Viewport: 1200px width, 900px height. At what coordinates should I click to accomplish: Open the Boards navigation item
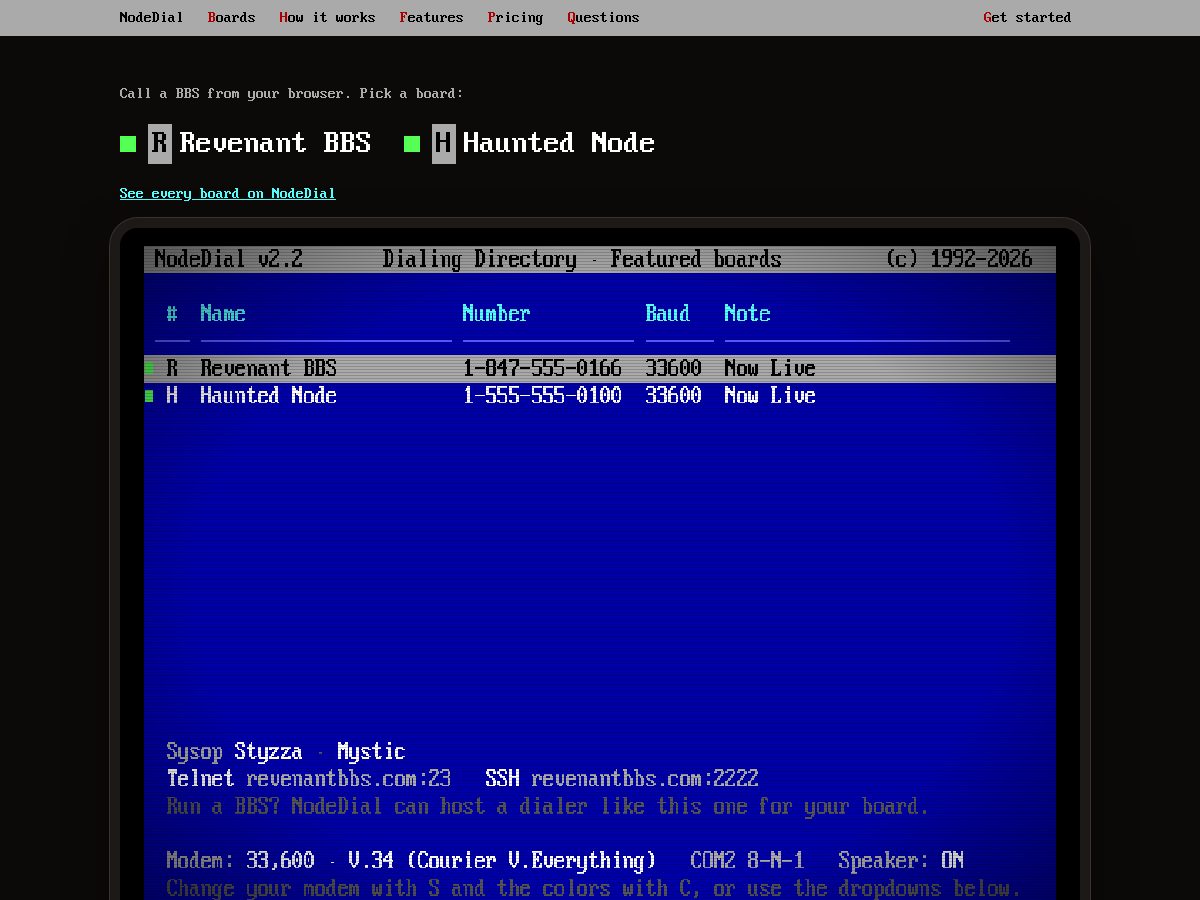coord(231,17)
